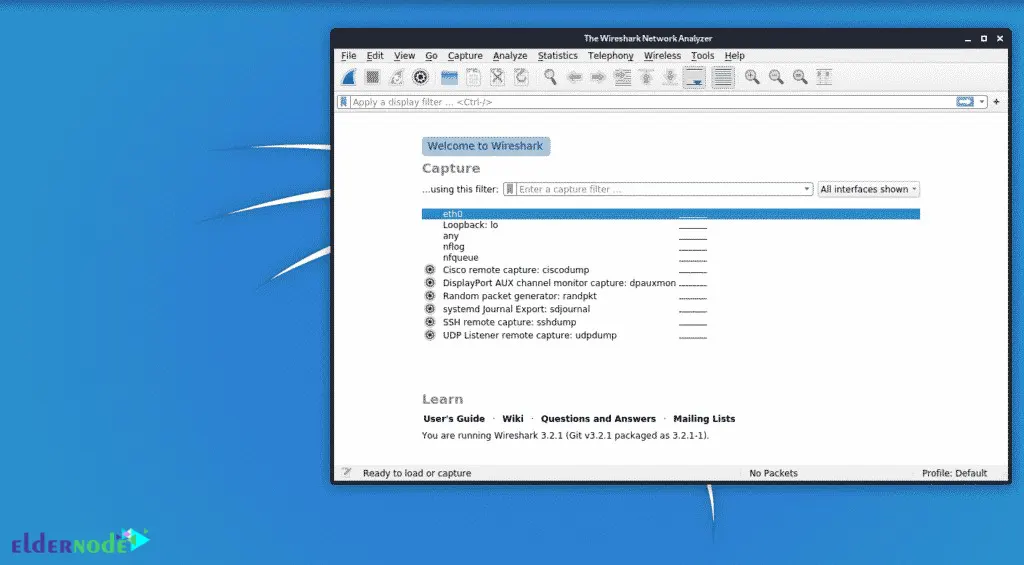Screen dimensions: 1024x565
Task: Close this capture file toolbar icon
Action: click(x=497, y=77)
